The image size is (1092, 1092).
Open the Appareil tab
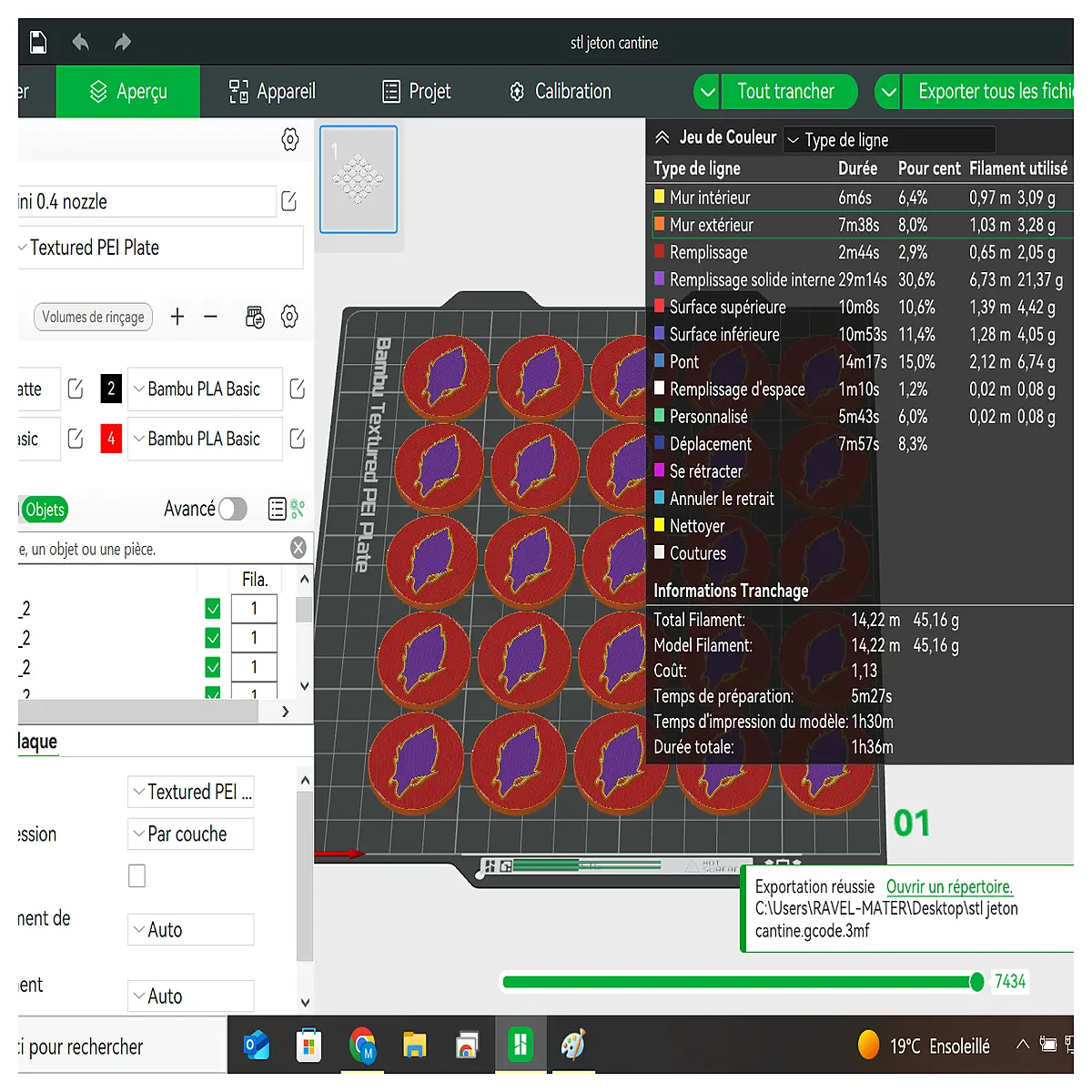click(x=272, y=92)
